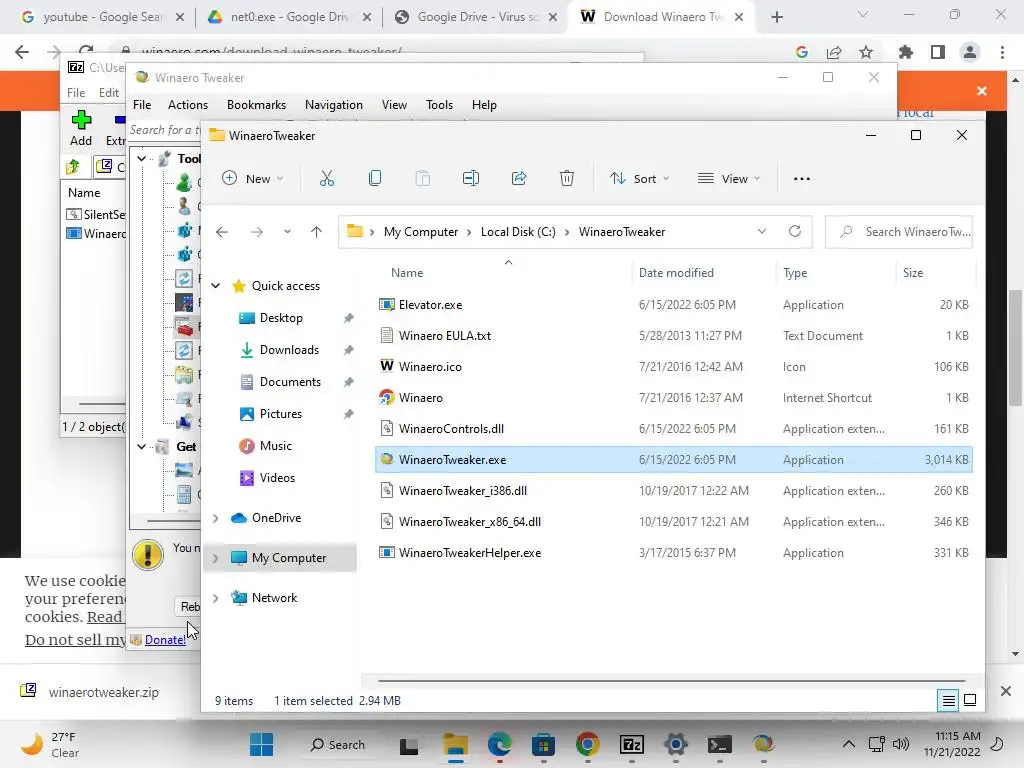Sort by Date modified column header

[676, 273]
